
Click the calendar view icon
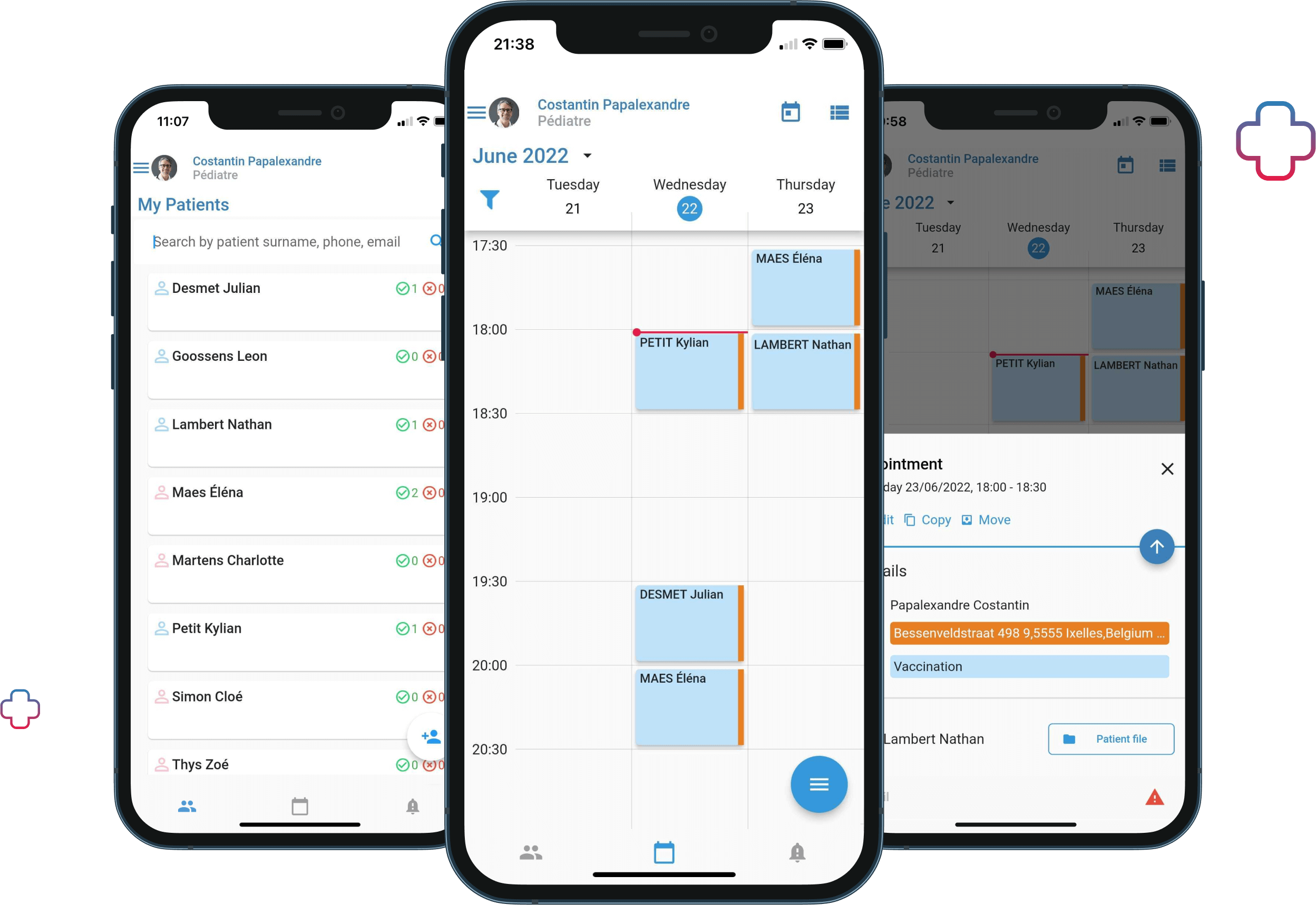point(790,111)
